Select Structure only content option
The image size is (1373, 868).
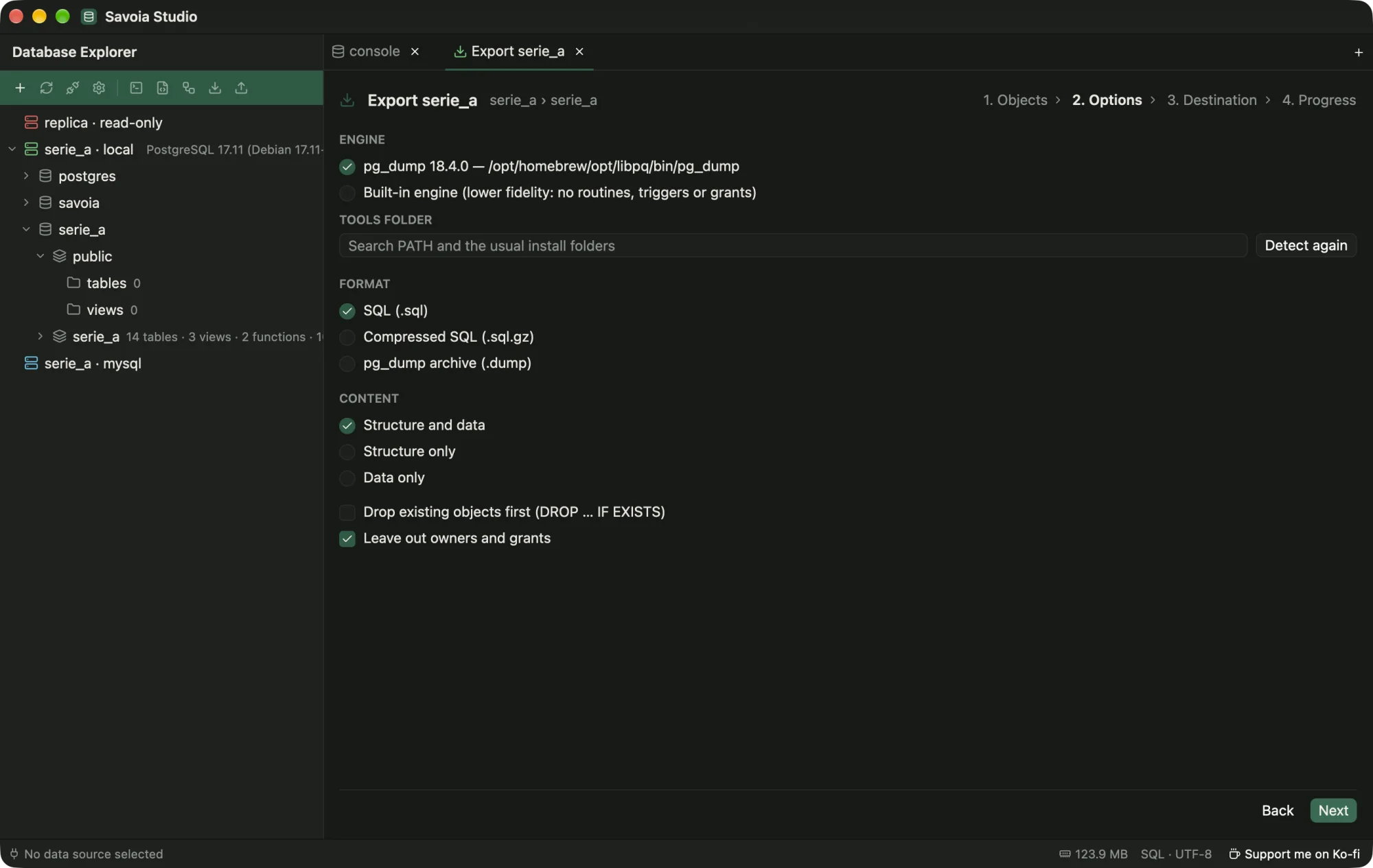(x=347, y=451)
